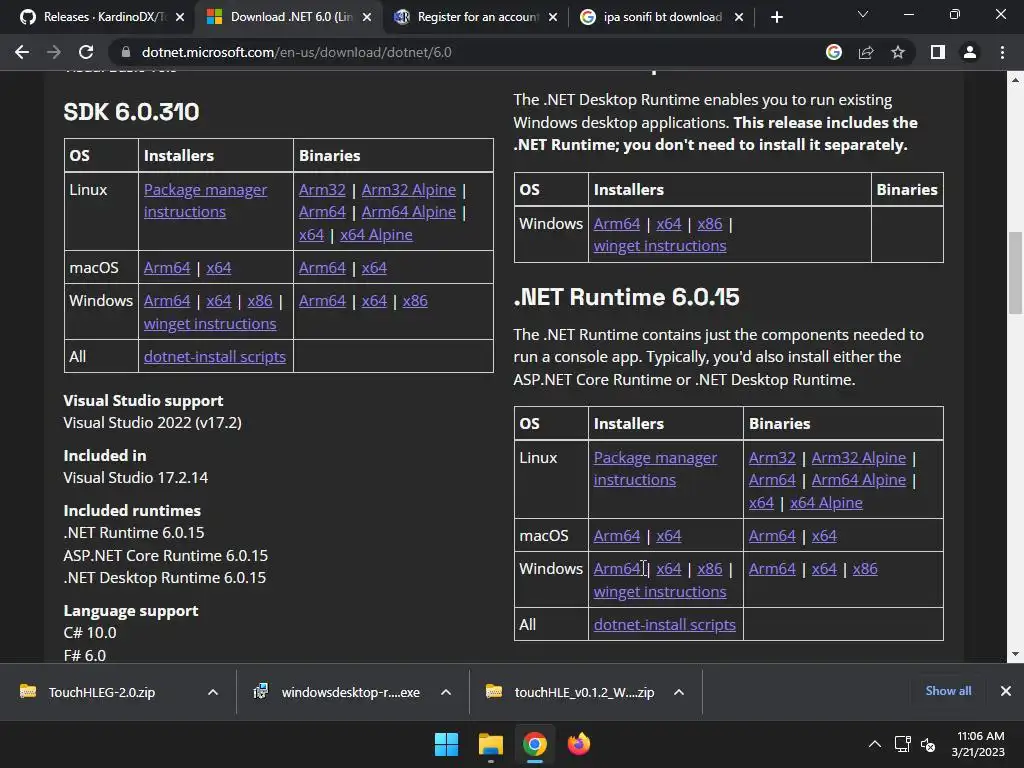Switch to ipa sonifi bt download tab
The image size is (1024, 768).
662,17
